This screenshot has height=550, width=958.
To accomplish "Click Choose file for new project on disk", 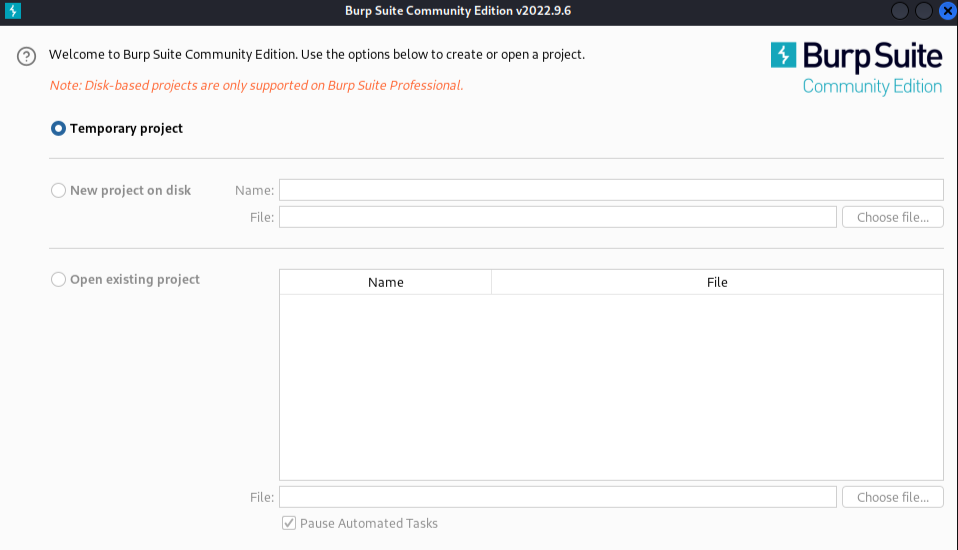I will pos(893,217).
